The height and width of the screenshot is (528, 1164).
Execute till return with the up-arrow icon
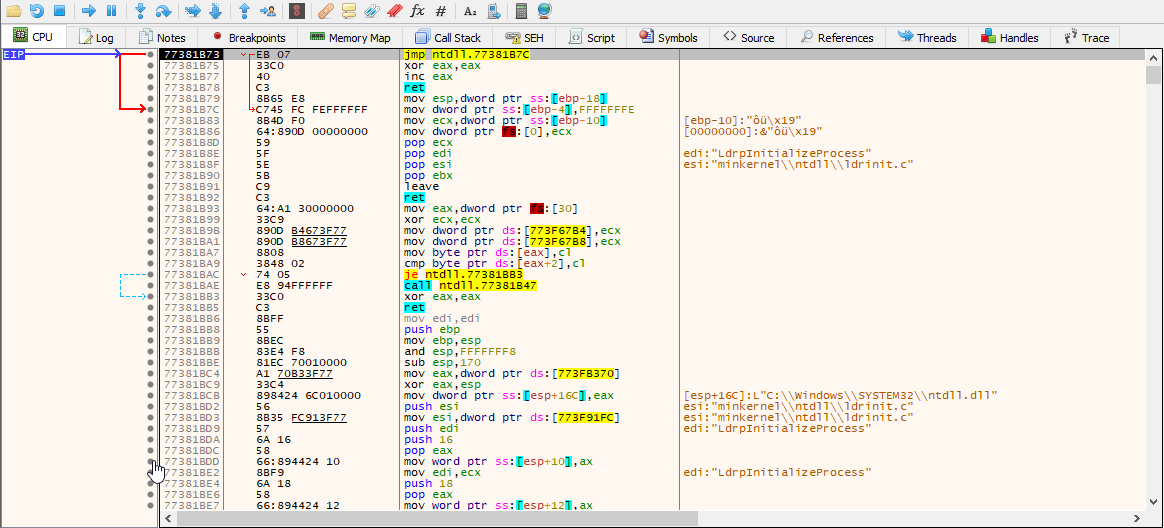[x=245, y=10]
